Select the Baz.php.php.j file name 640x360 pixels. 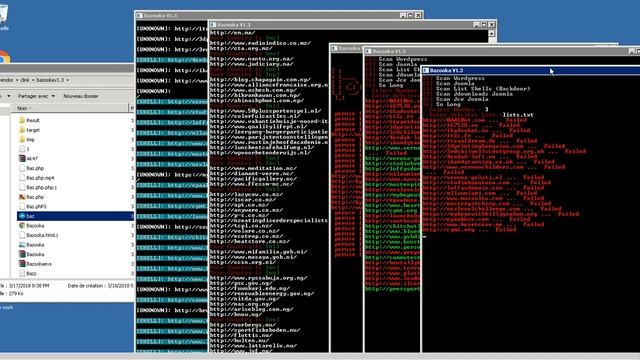[x=41, y=187]
